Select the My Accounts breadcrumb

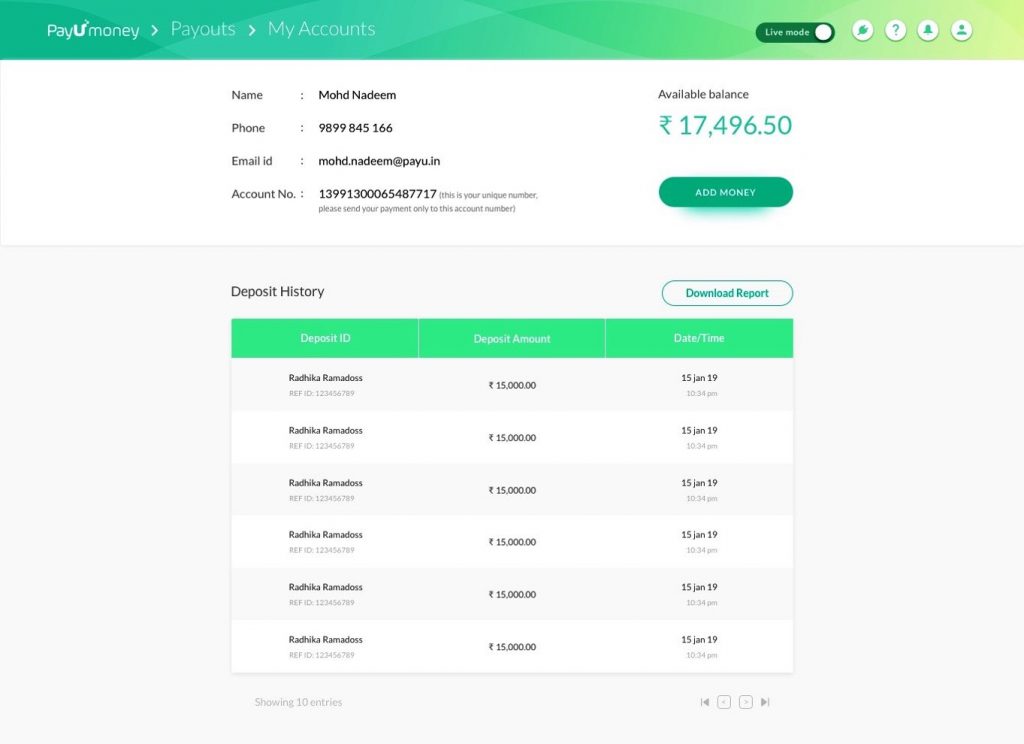(x=320, y=29)
